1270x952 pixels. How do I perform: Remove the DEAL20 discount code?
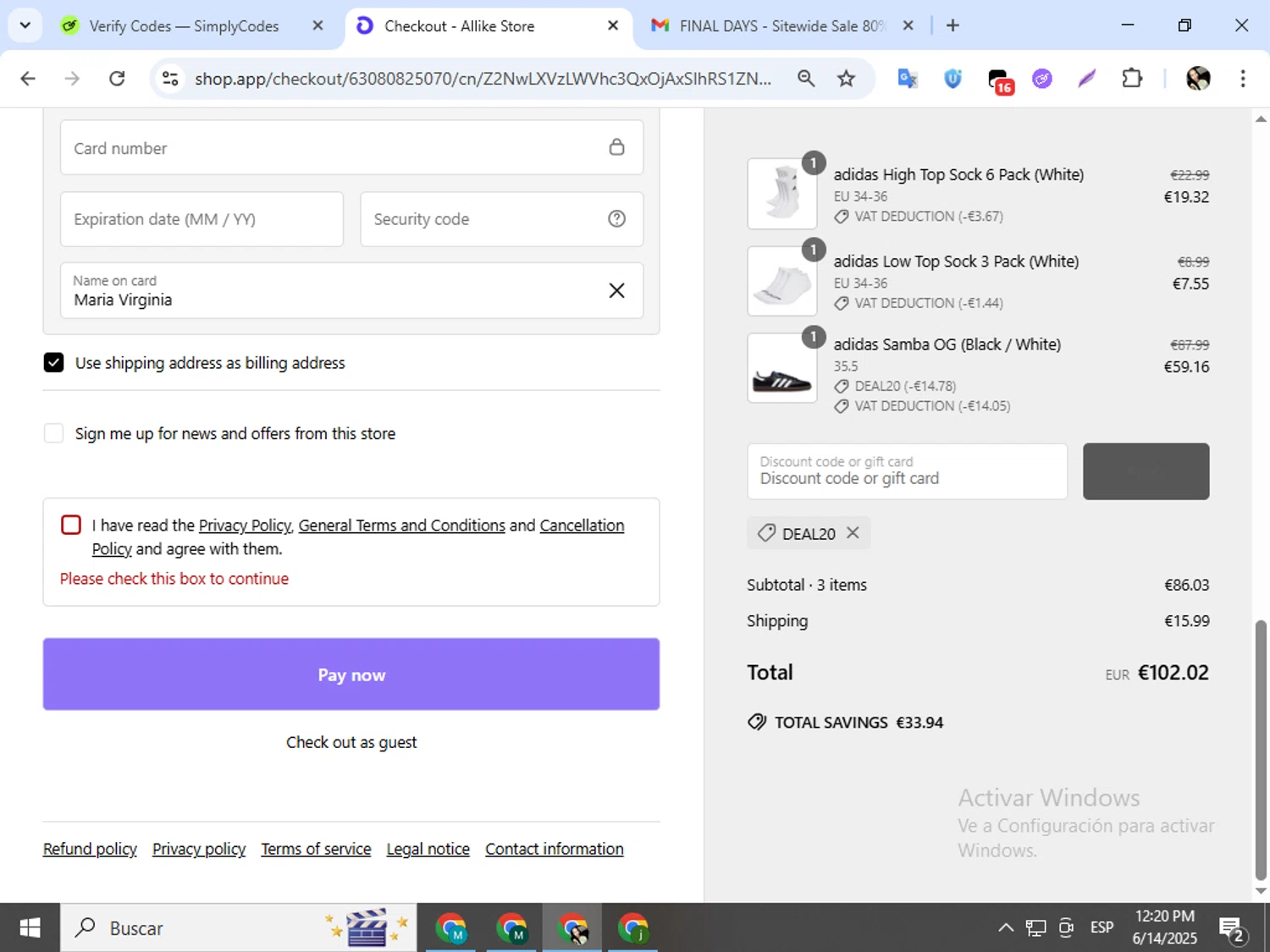853,532
